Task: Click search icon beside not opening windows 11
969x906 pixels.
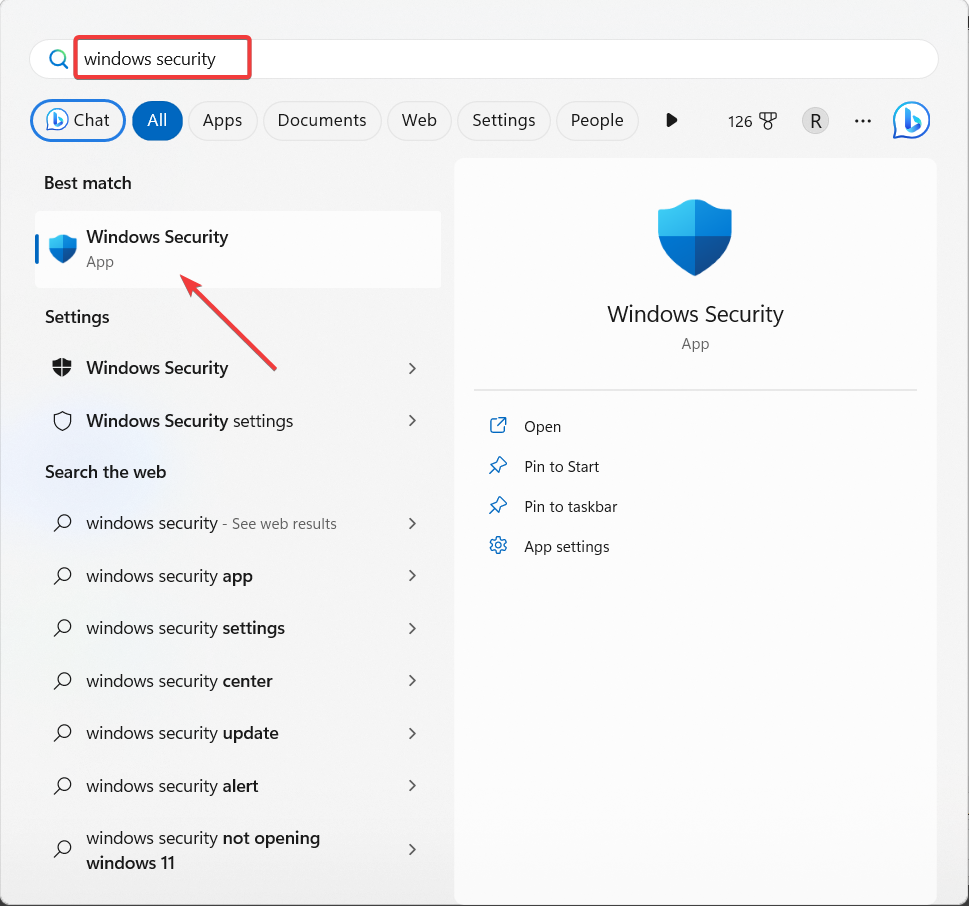Action: [x=62, y=849]
